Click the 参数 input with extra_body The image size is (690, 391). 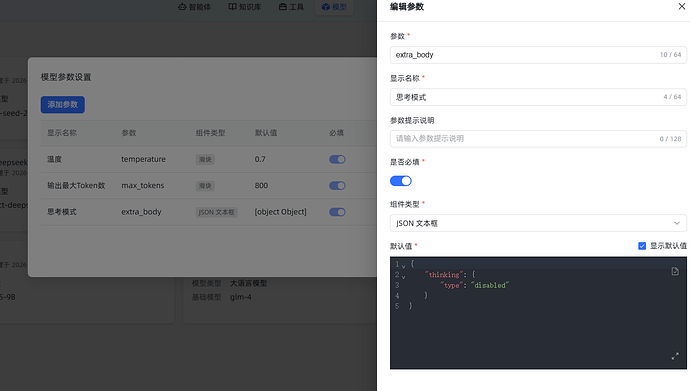[538, 55]
